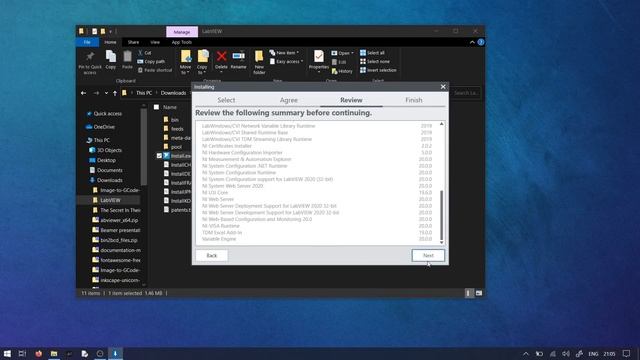The height and width of the screenshot is (360, 640).
Task: Click the Explorer search box
Action: pos(465,93)
